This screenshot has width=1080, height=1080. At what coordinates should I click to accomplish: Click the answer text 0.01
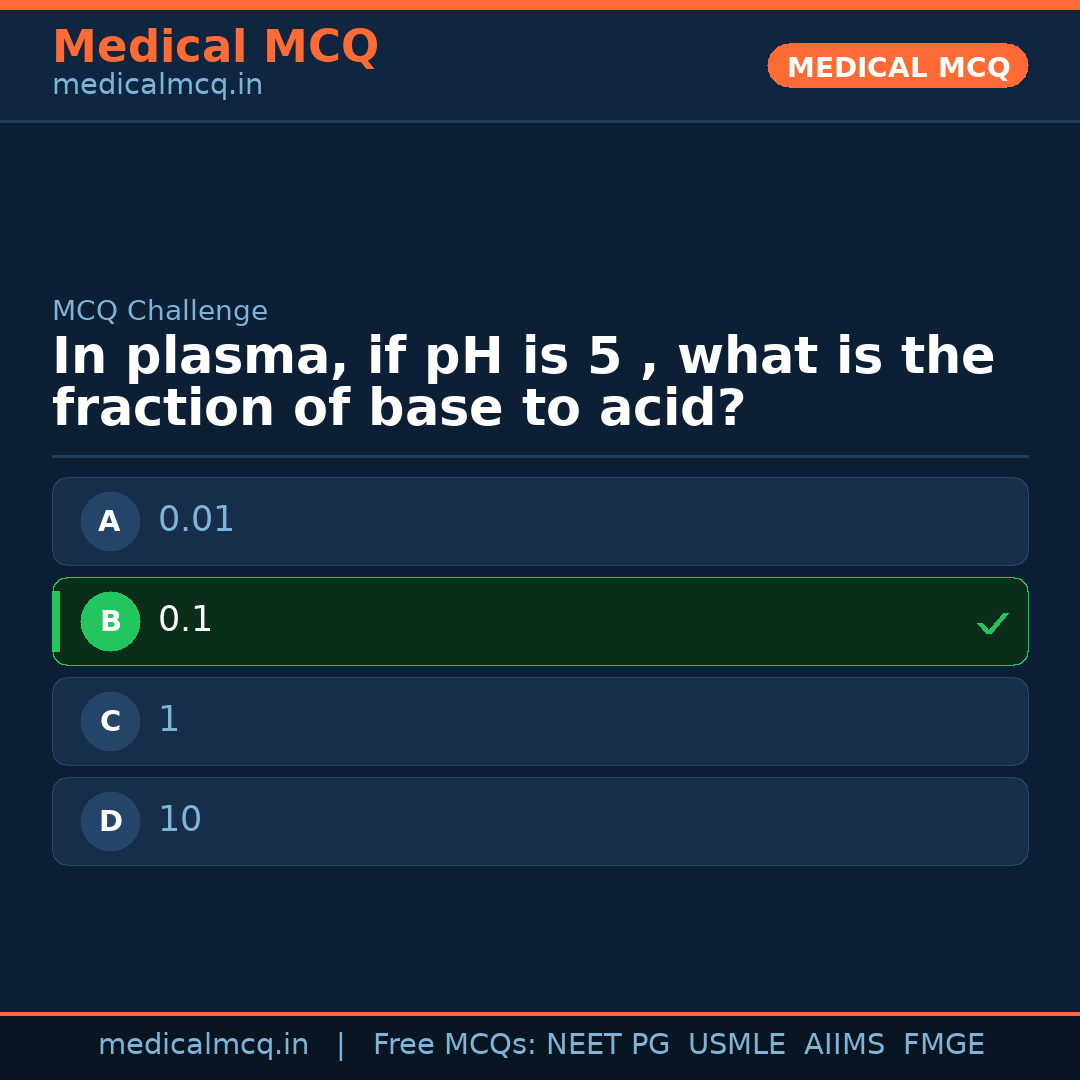[196, 520]
